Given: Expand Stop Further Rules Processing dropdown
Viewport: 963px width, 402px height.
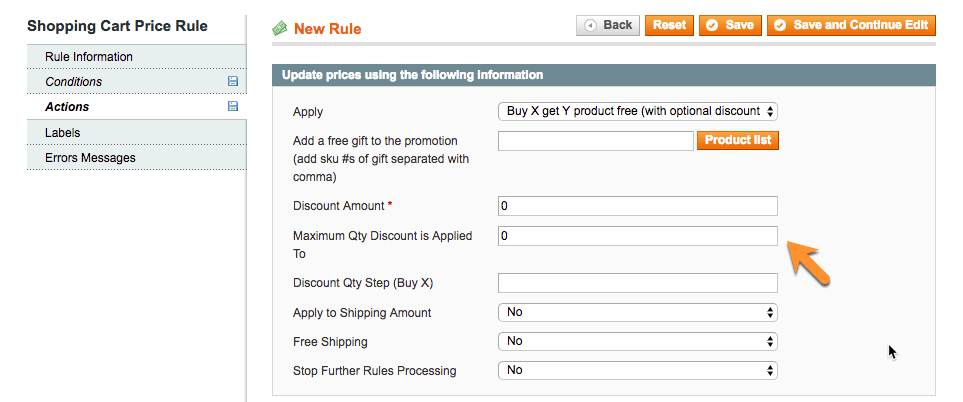Looking at the screenshot, I should tap(637, 371).
